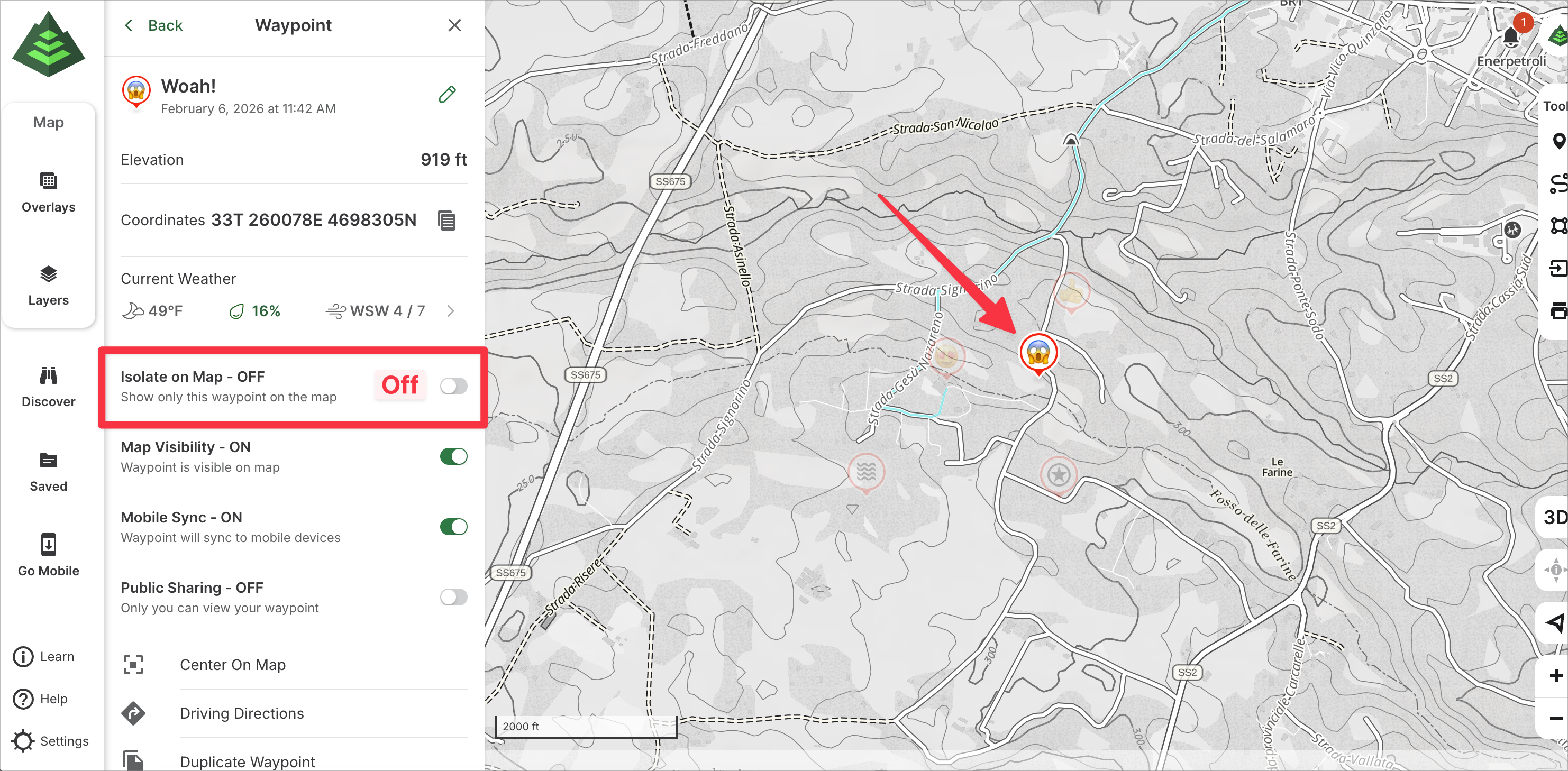Screen dimensions: 1568x771
Task: Click Driving Directions
Action: point(242,713)
